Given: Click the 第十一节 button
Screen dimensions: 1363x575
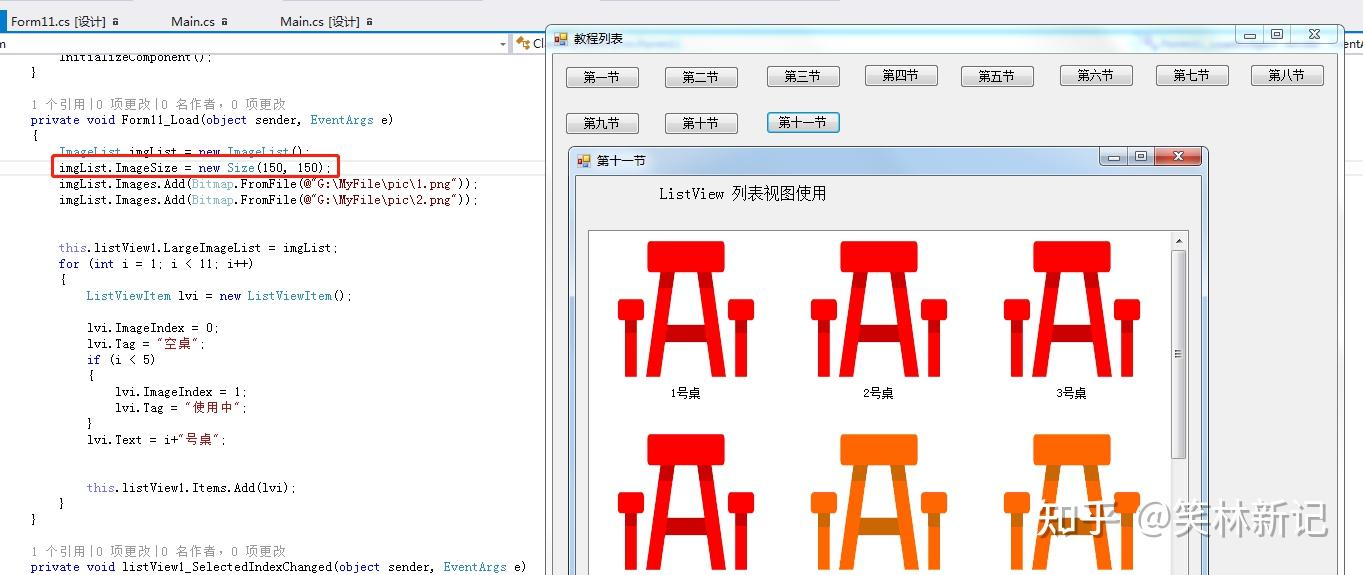Looking at the screenshot, I should [x=803, y=122].
